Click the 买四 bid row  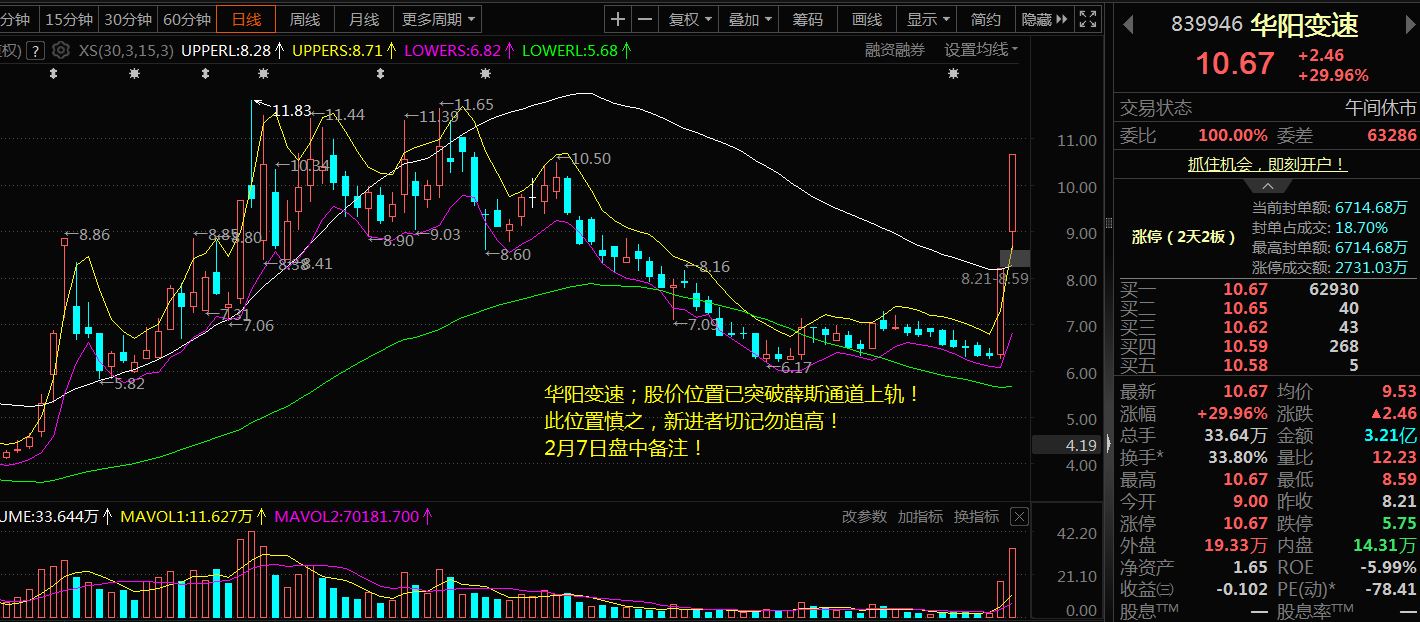[1266, 346]
